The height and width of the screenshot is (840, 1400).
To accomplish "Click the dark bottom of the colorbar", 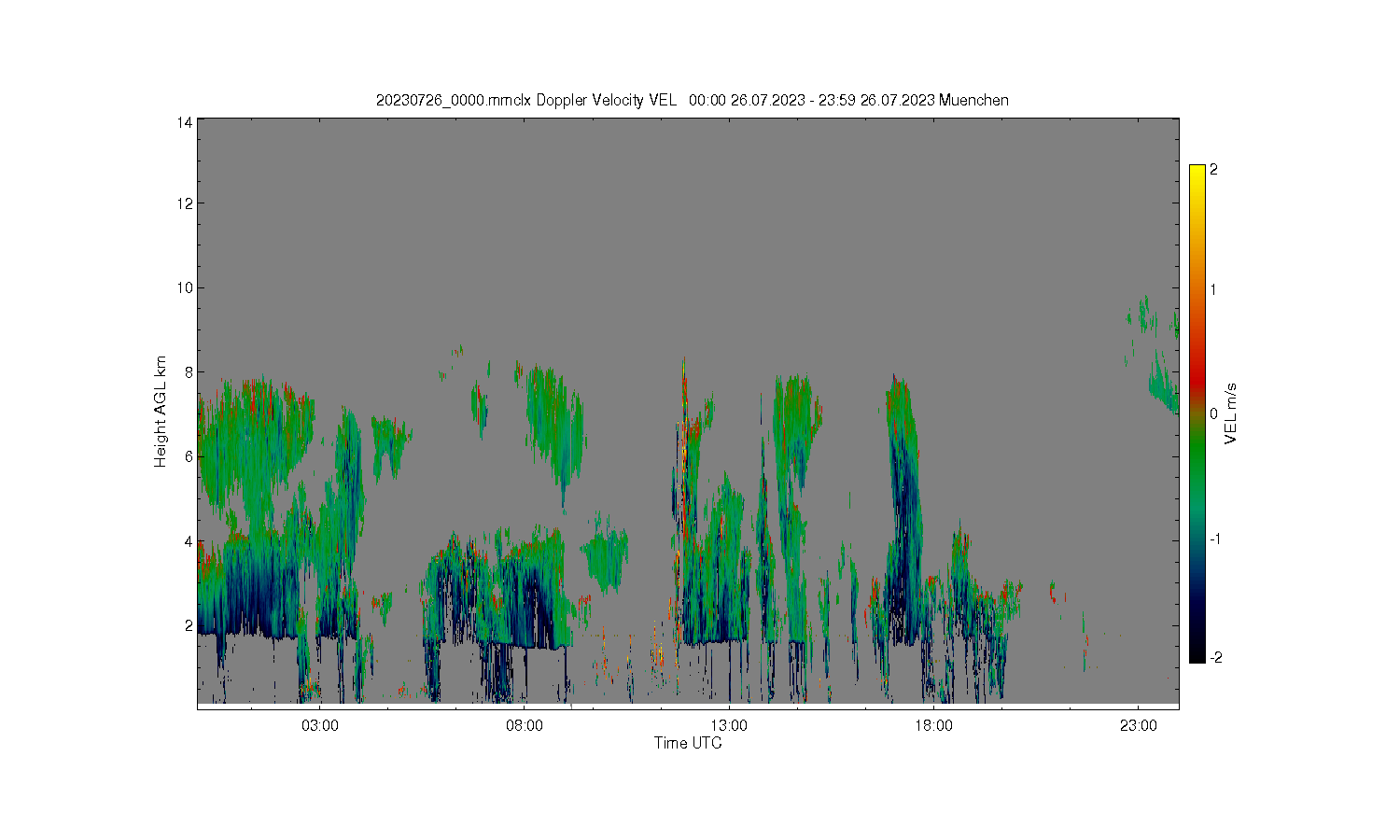I will pos(1197,649).
